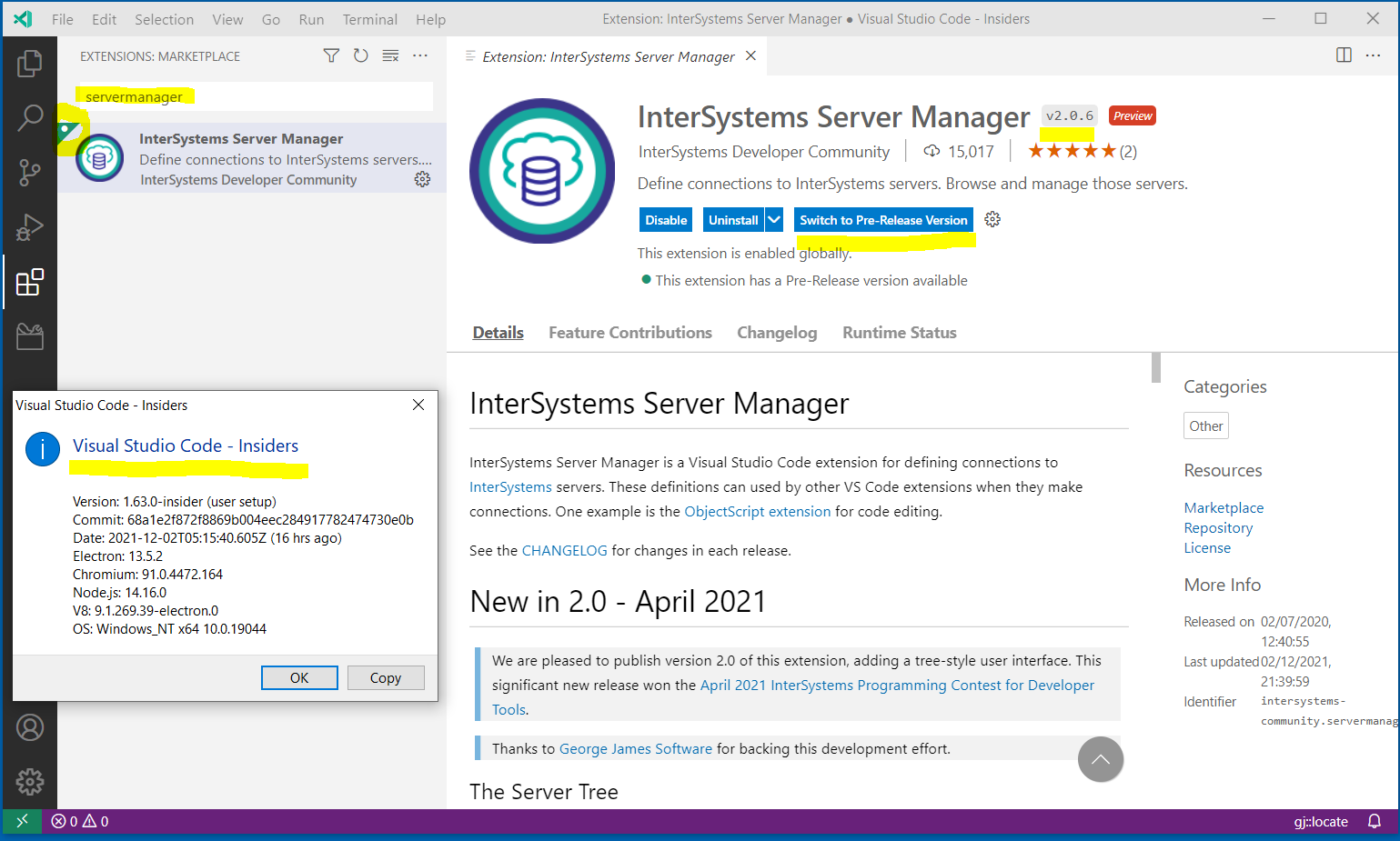
Task: Open the InterSystems link in the description
Action: [510, 486]
